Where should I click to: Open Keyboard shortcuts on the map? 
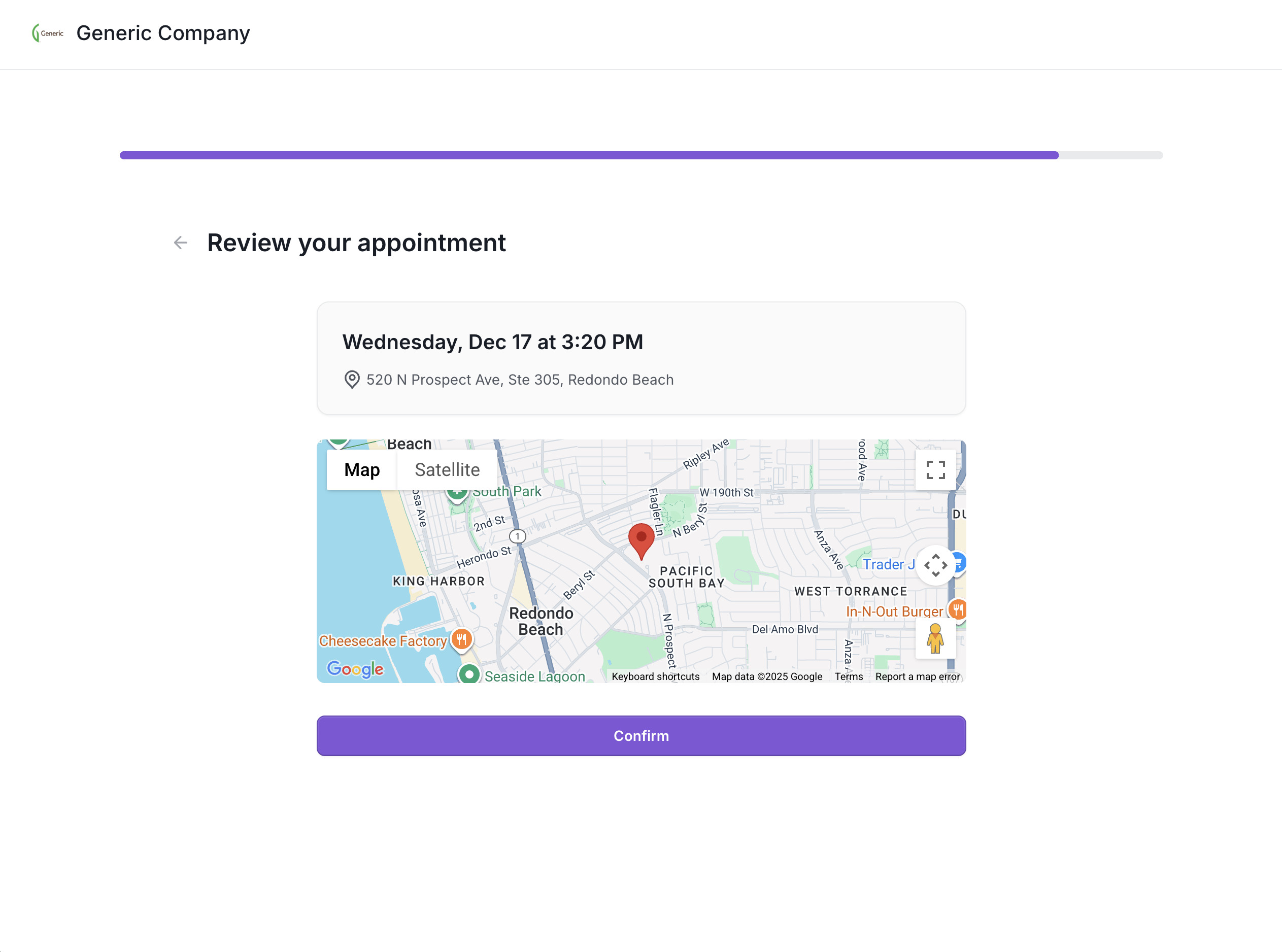[655, 676]
